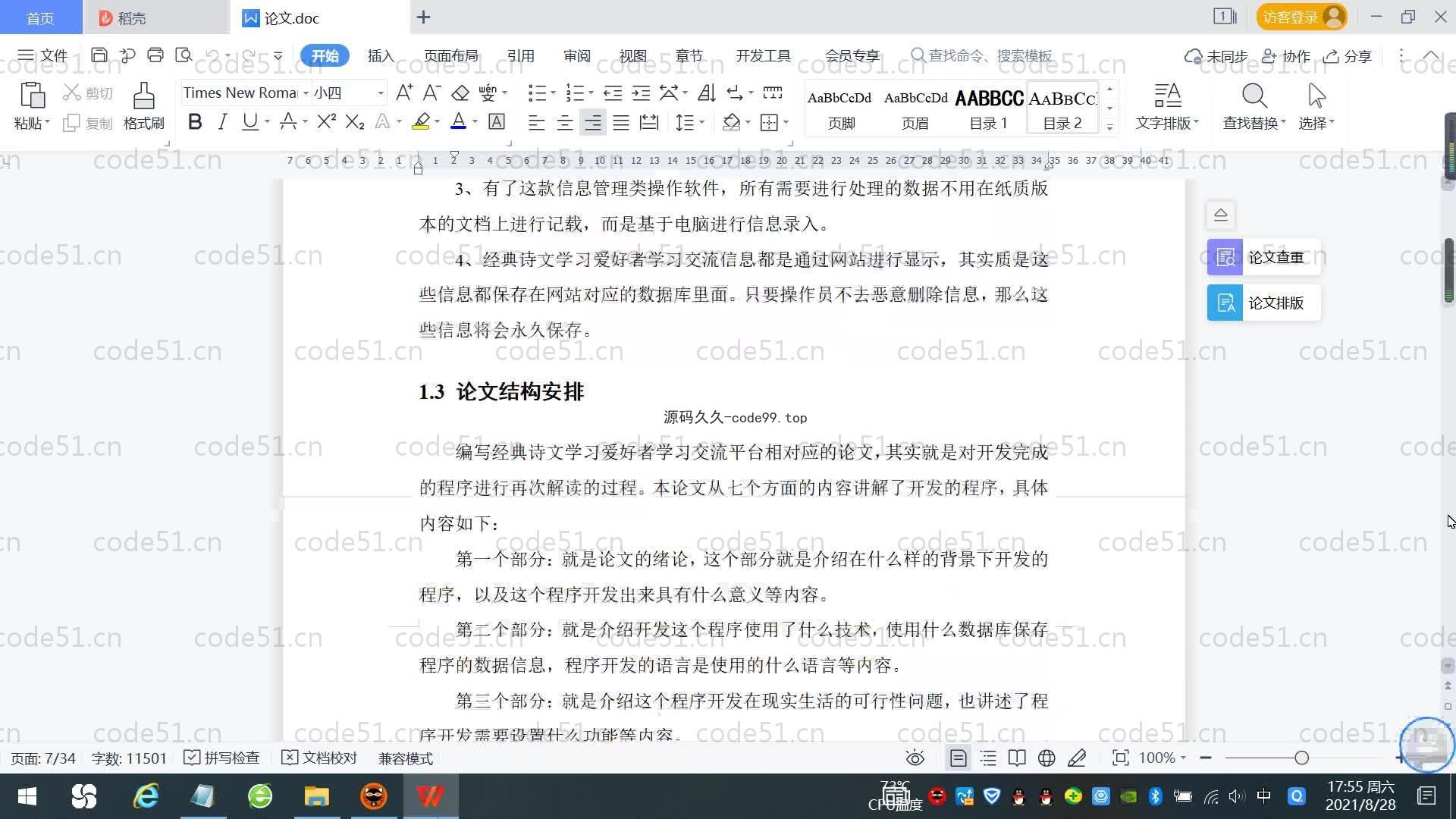Expand the font color options arrow

click(x=475, y=122)
